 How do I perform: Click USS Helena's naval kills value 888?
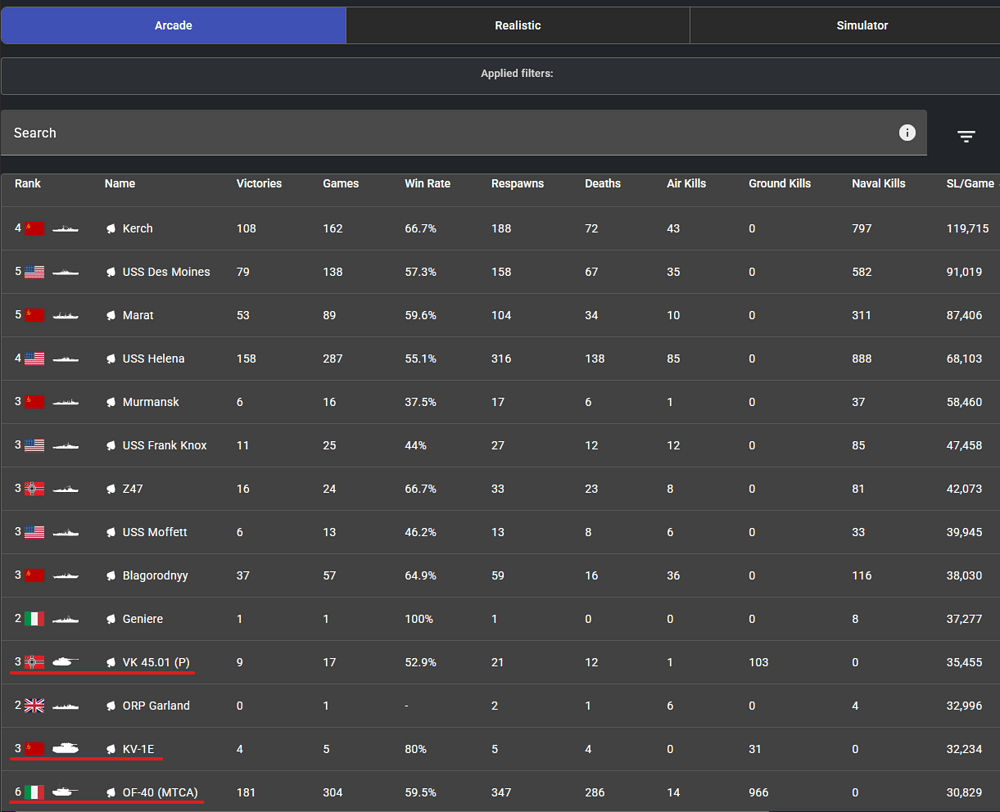click(x=862, y=358)
